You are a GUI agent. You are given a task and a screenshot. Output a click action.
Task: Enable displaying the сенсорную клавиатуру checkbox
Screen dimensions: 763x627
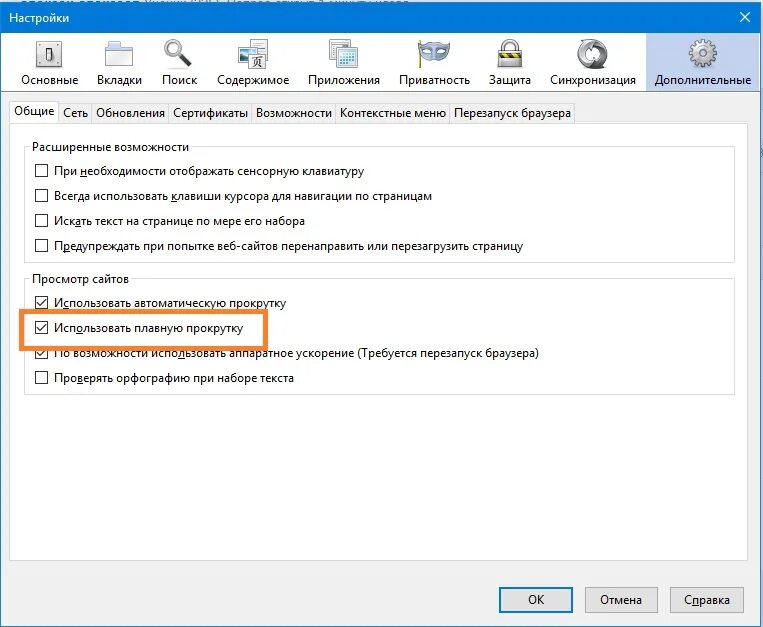[x=41, y=171]
